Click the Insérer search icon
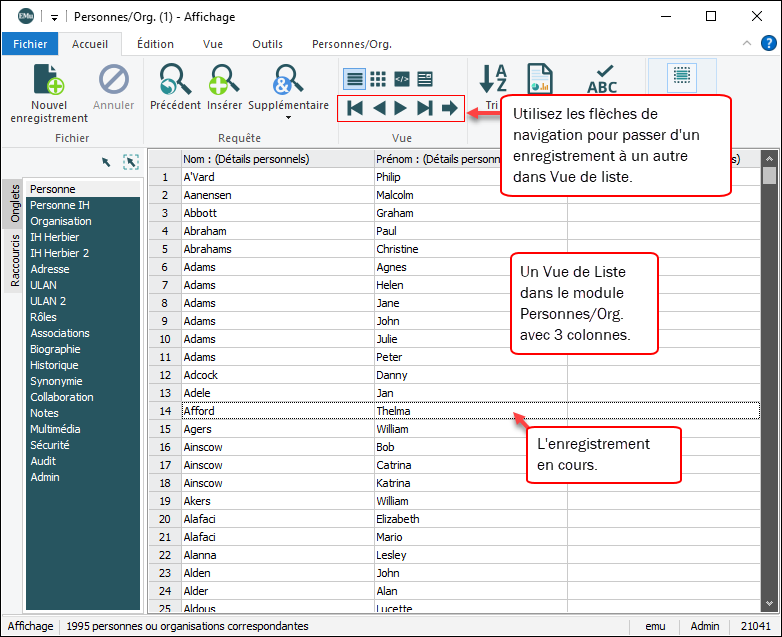The width and height of the screenshot is (782, 637). point(224,79)
